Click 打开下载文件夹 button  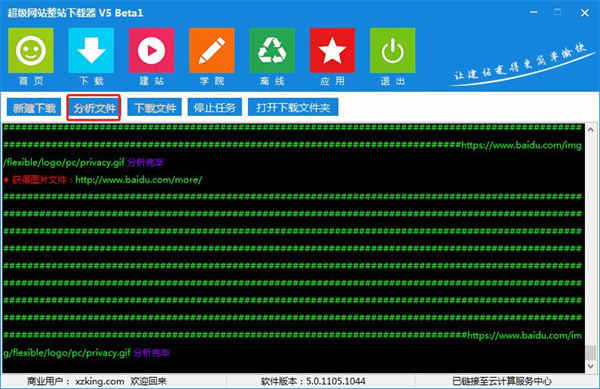pos(293,107)
